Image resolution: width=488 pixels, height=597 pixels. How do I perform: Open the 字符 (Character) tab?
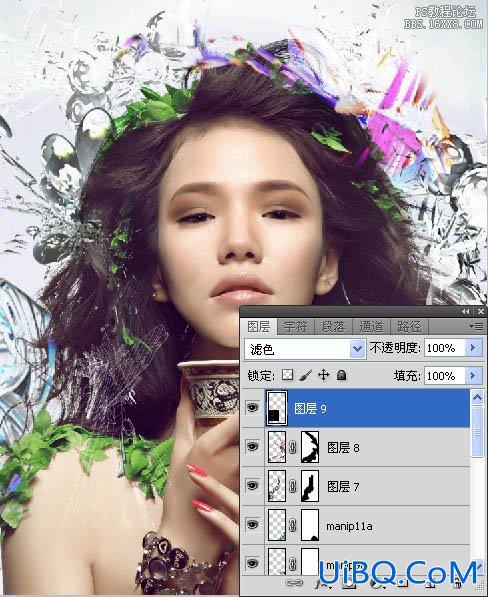295,326
